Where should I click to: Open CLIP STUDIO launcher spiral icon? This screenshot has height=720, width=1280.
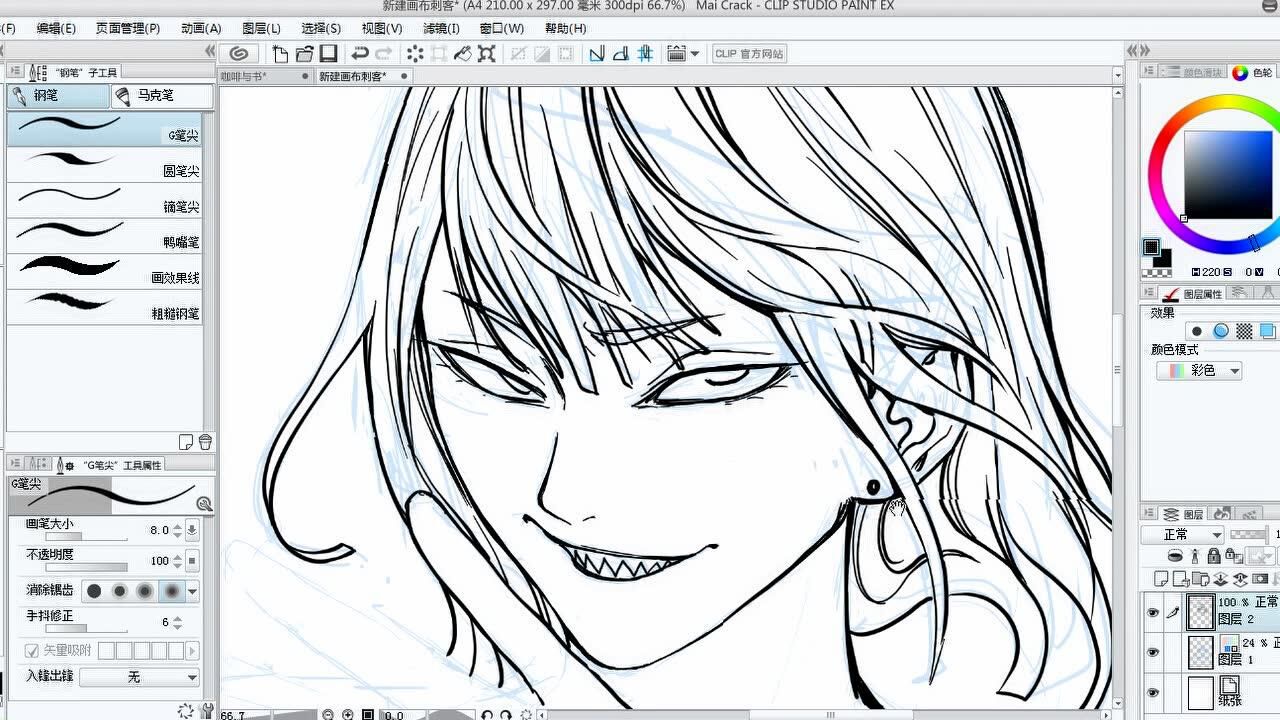tap(238, 54)
